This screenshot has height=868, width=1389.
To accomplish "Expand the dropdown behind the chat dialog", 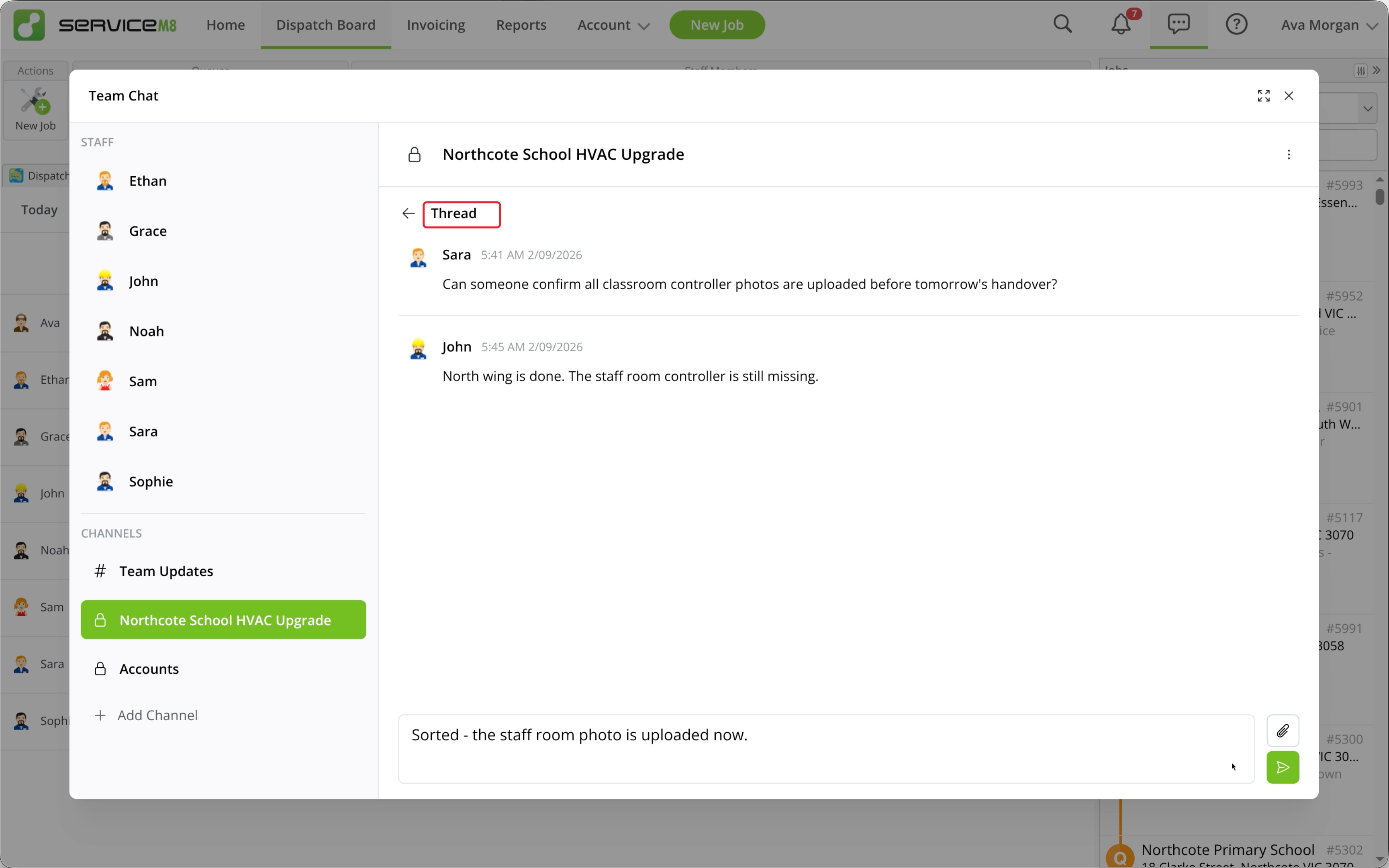I will [x=1367, y=108].
